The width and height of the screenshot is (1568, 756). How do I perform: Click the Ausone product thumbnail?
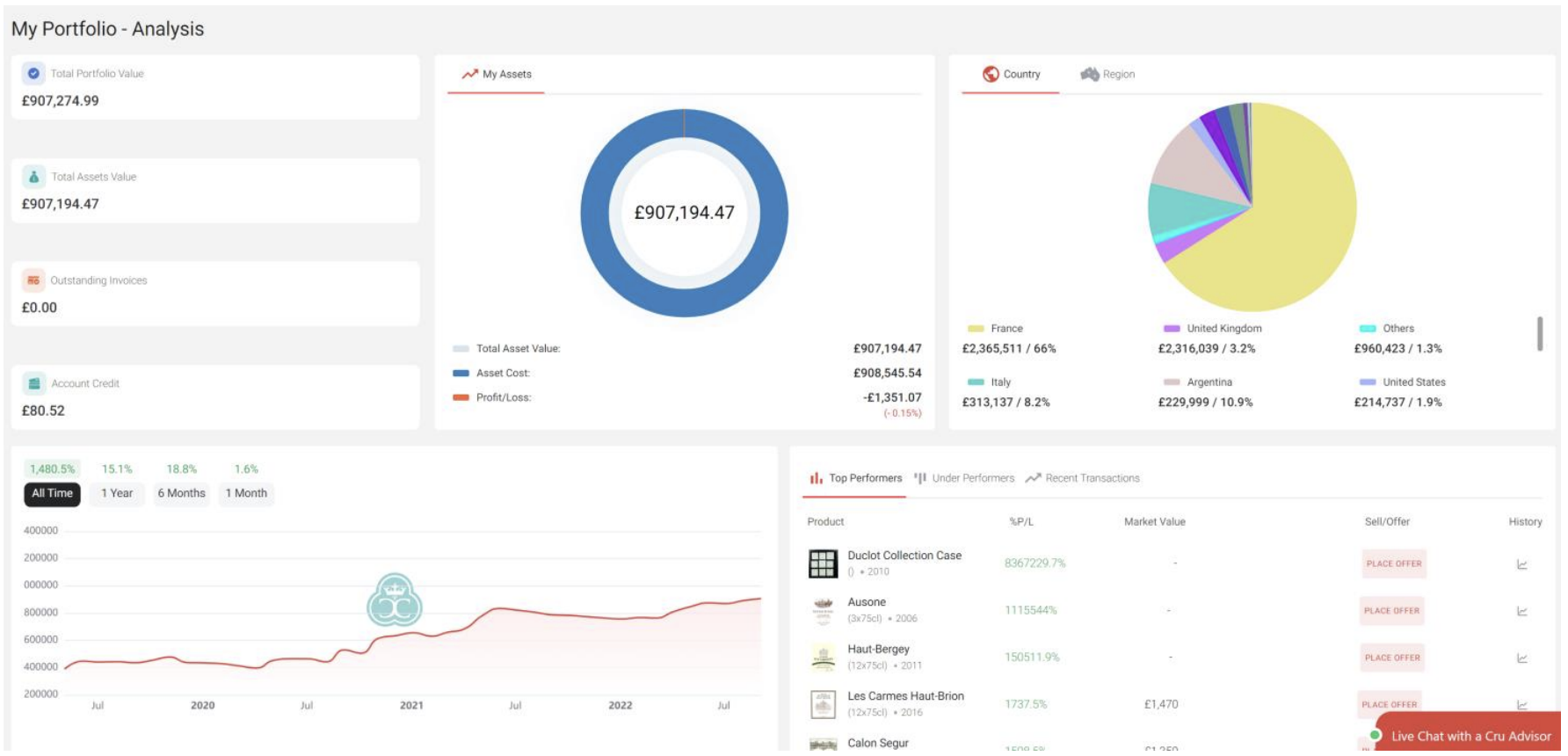824,610
